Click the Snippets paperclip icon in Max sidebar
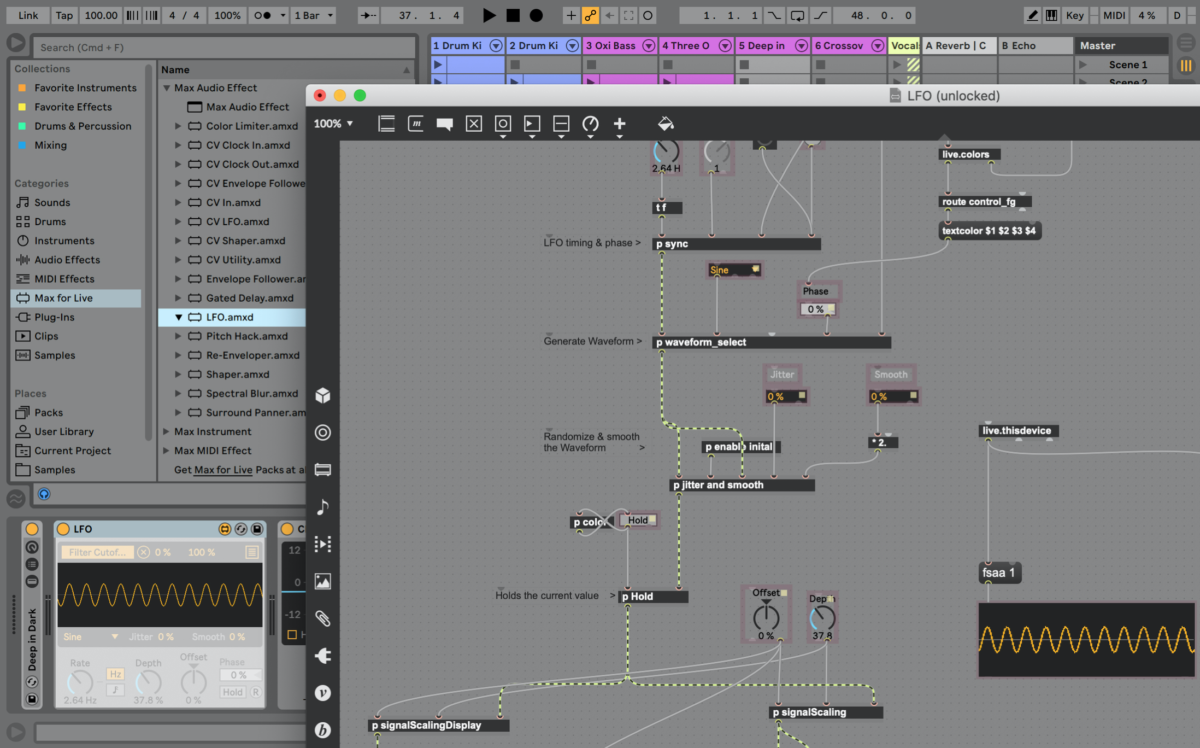 (322, 618)
